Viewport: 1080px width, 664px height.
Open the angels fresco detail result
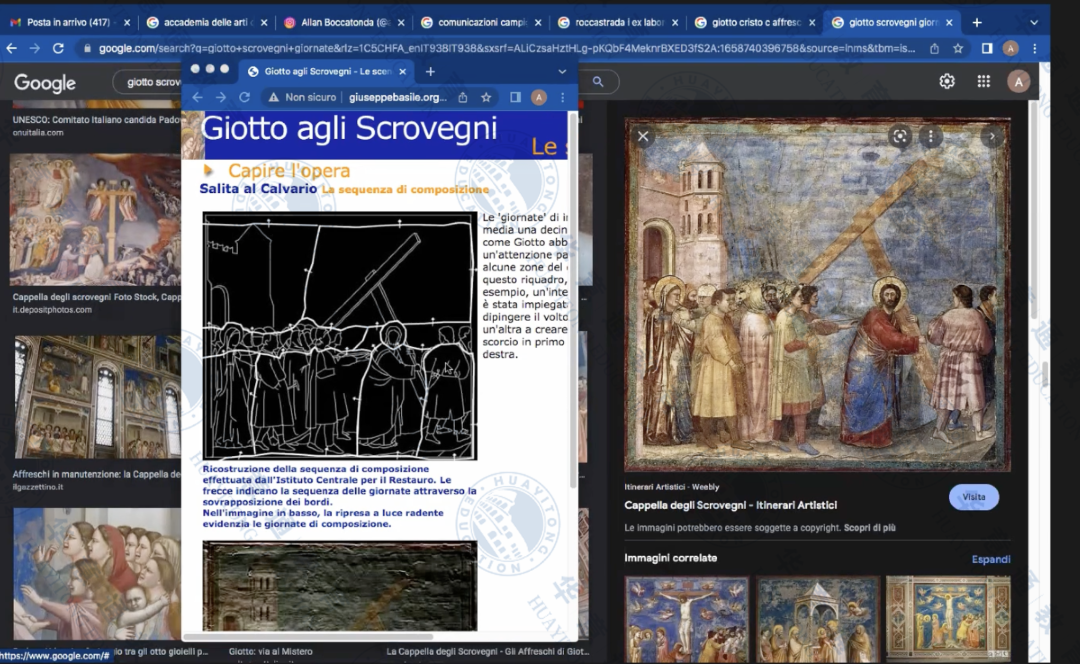[97, 574]
